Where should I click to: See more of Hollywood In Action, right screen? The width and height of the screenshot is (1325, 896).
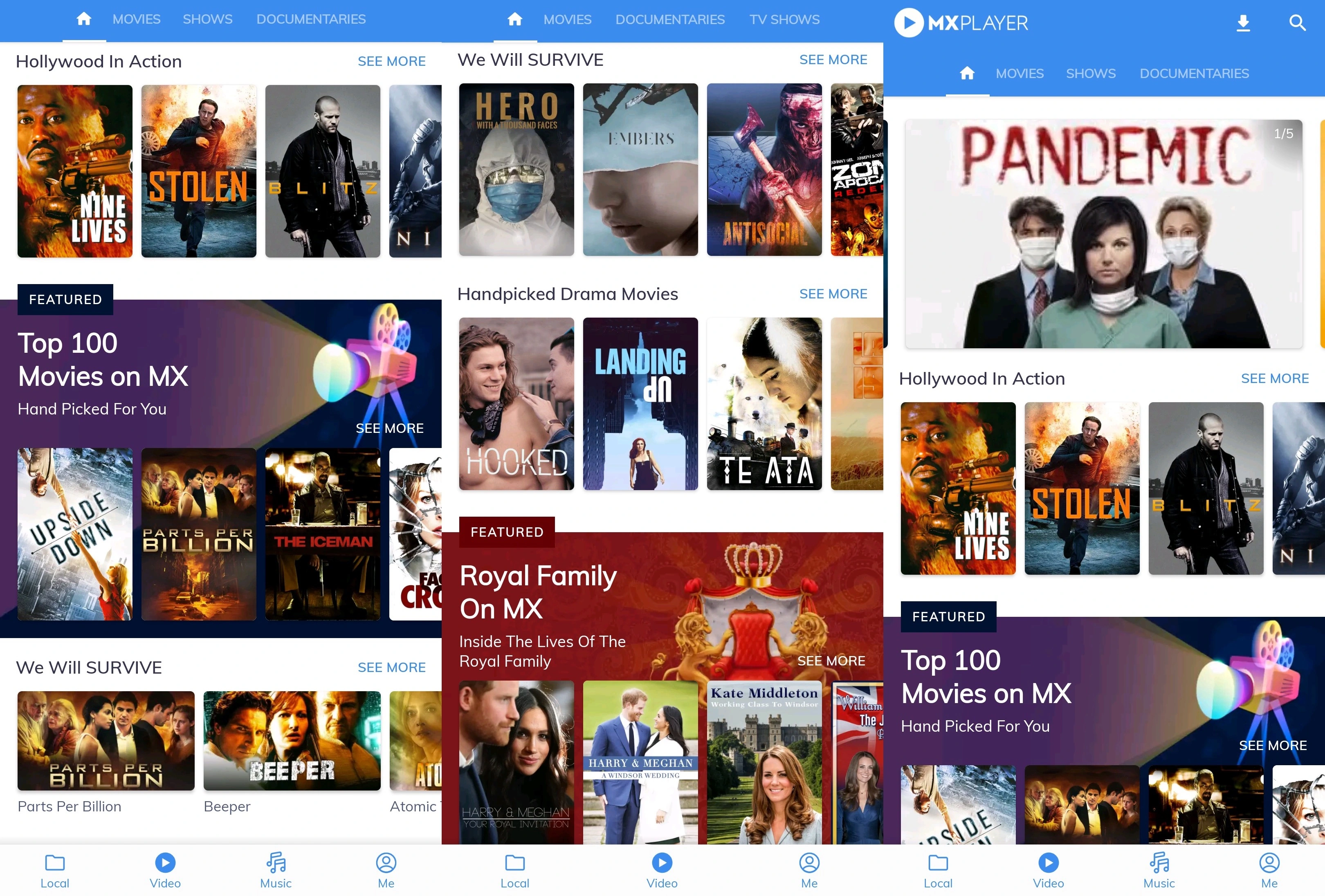click(1275, 379)
